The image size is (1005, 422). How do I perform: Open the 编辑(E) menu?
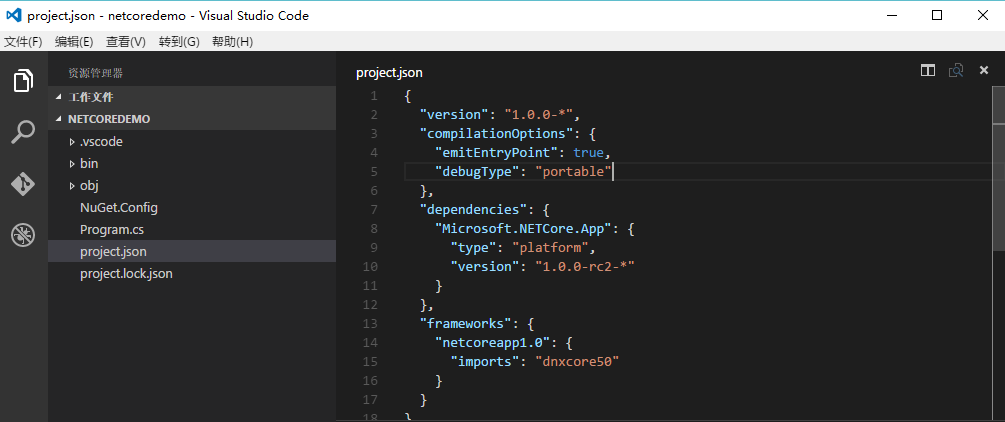coord(74,42)
